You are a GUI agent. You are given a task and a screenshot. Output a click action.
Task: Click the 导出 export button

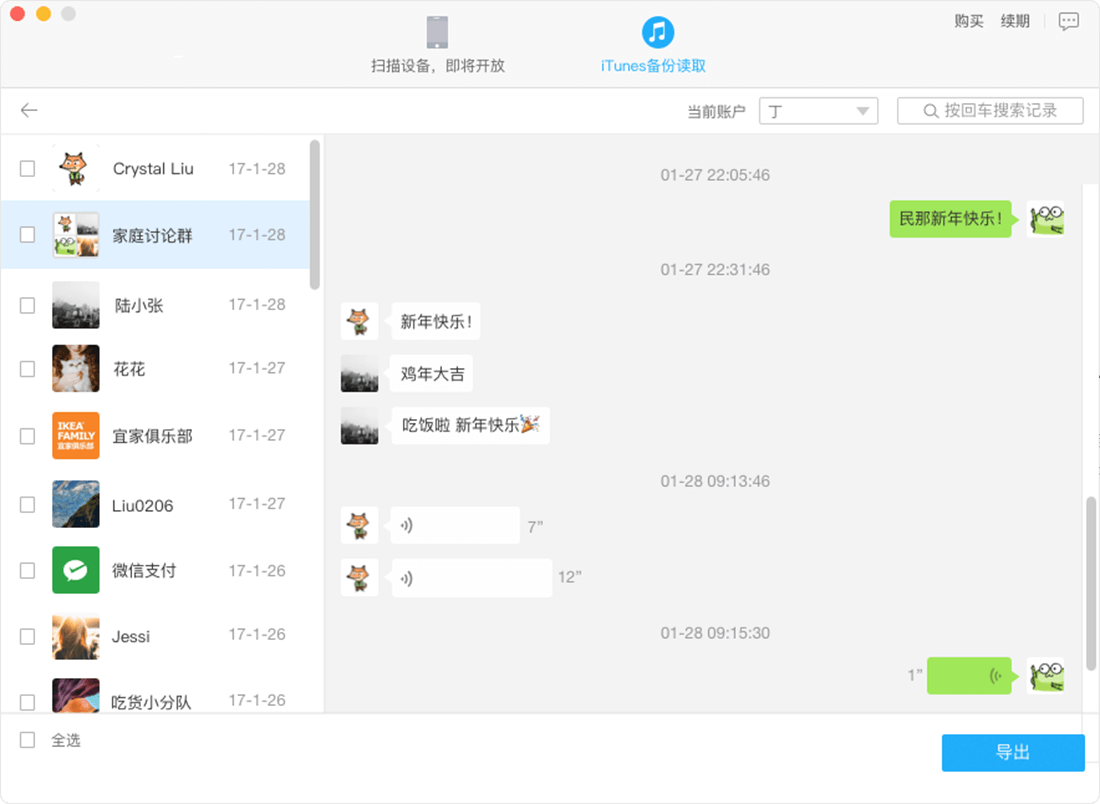pyautogui.click(x=1013, y=753)
